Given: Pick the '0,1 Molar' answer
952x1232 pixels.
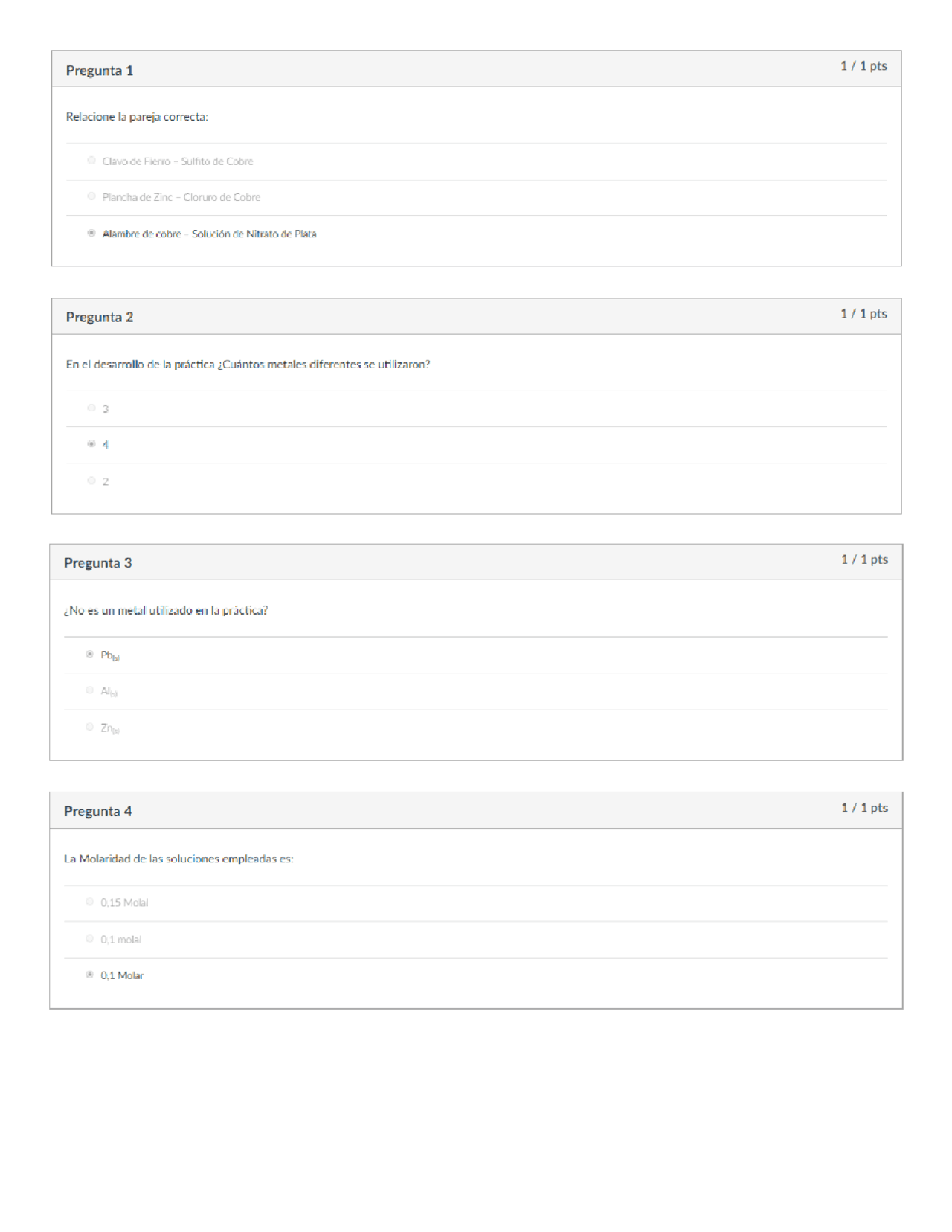Looking at the screenshot, I should click(x=90, y=974).
